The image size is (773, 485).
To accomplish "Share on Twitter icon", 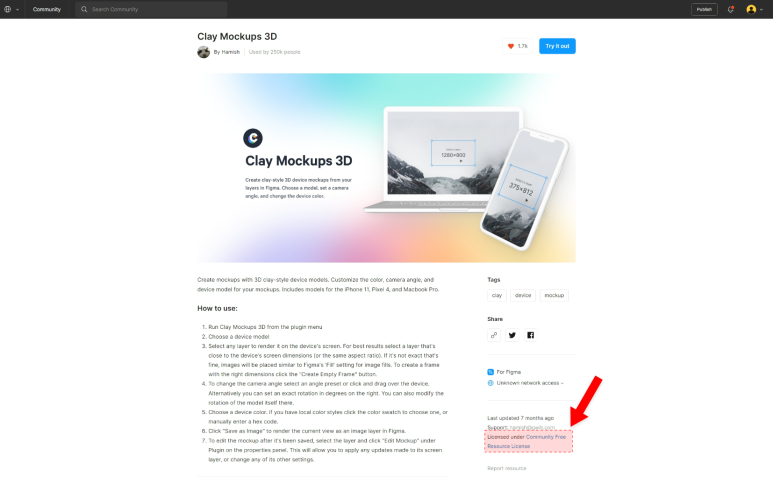I will [512, 335].
